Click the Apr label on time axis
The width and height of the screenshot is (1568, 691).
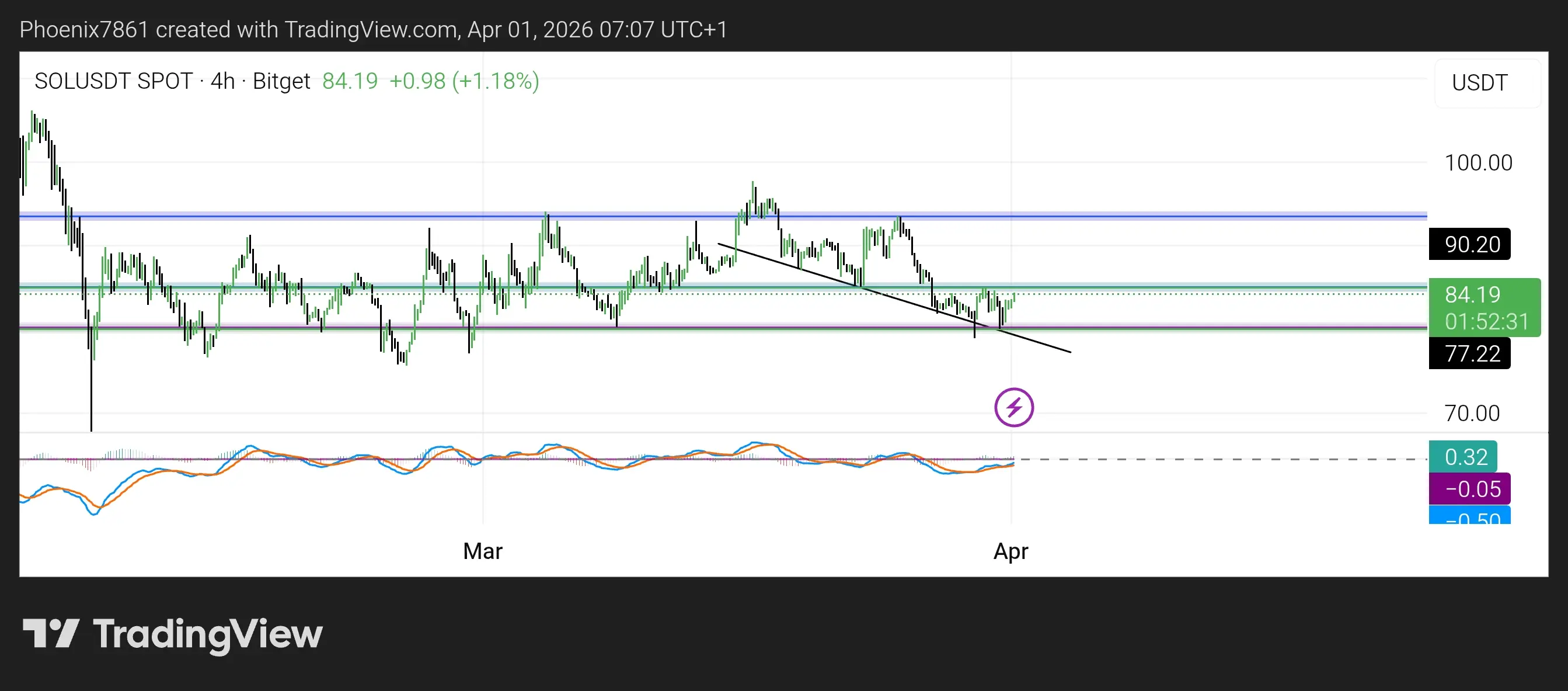[x=1011, y=551]
